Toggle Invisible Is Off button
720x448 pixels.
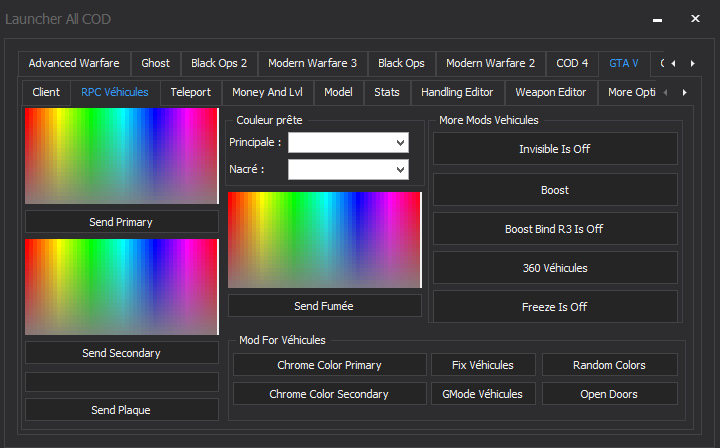555,149
